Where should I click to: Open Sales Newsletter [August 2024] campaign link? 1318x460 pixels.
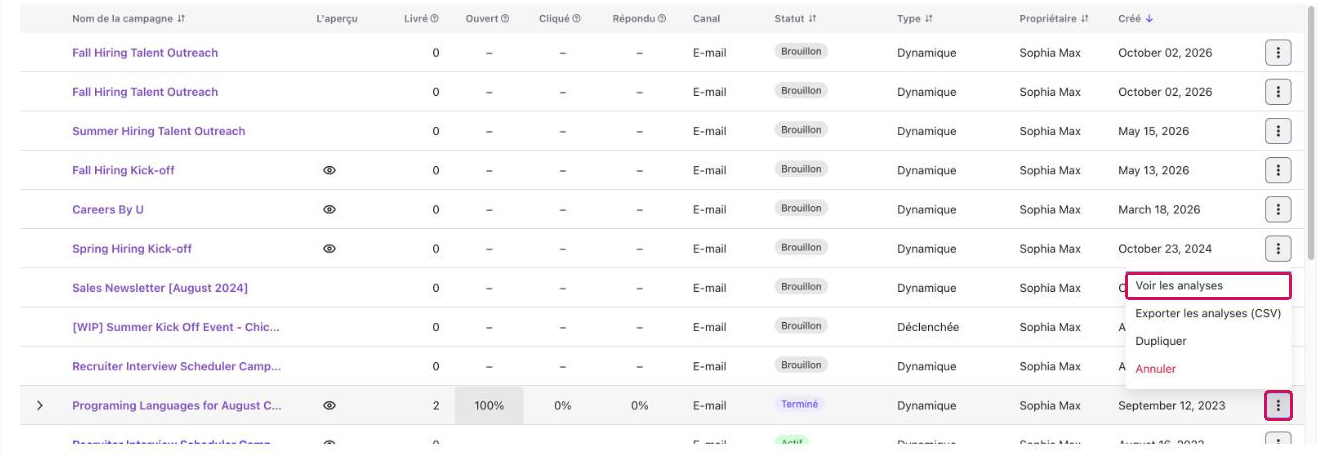(160, 288)
